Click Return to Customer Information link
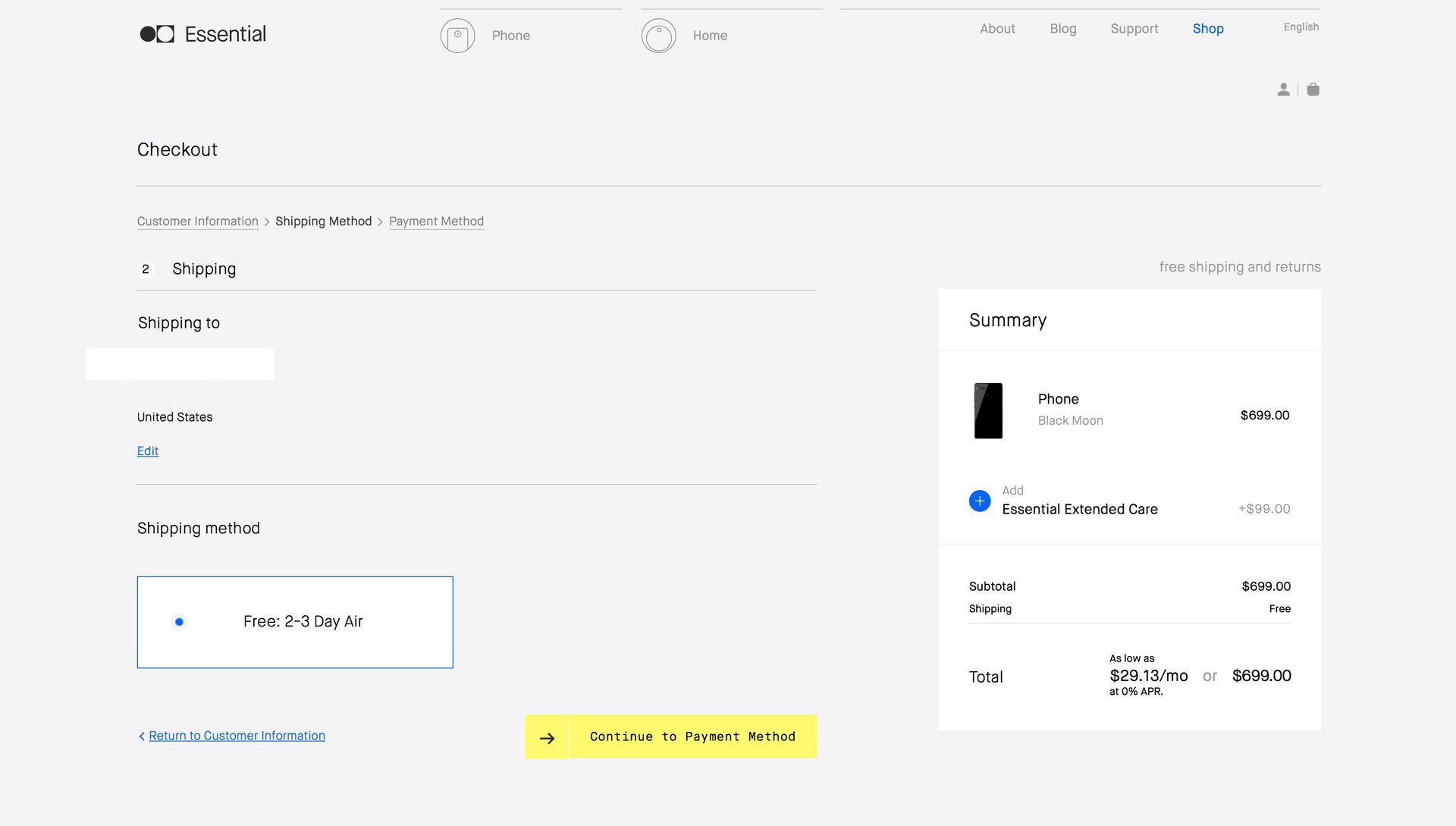The width and height of the screenshot is (1456, 826). click(x=237, y=736)
